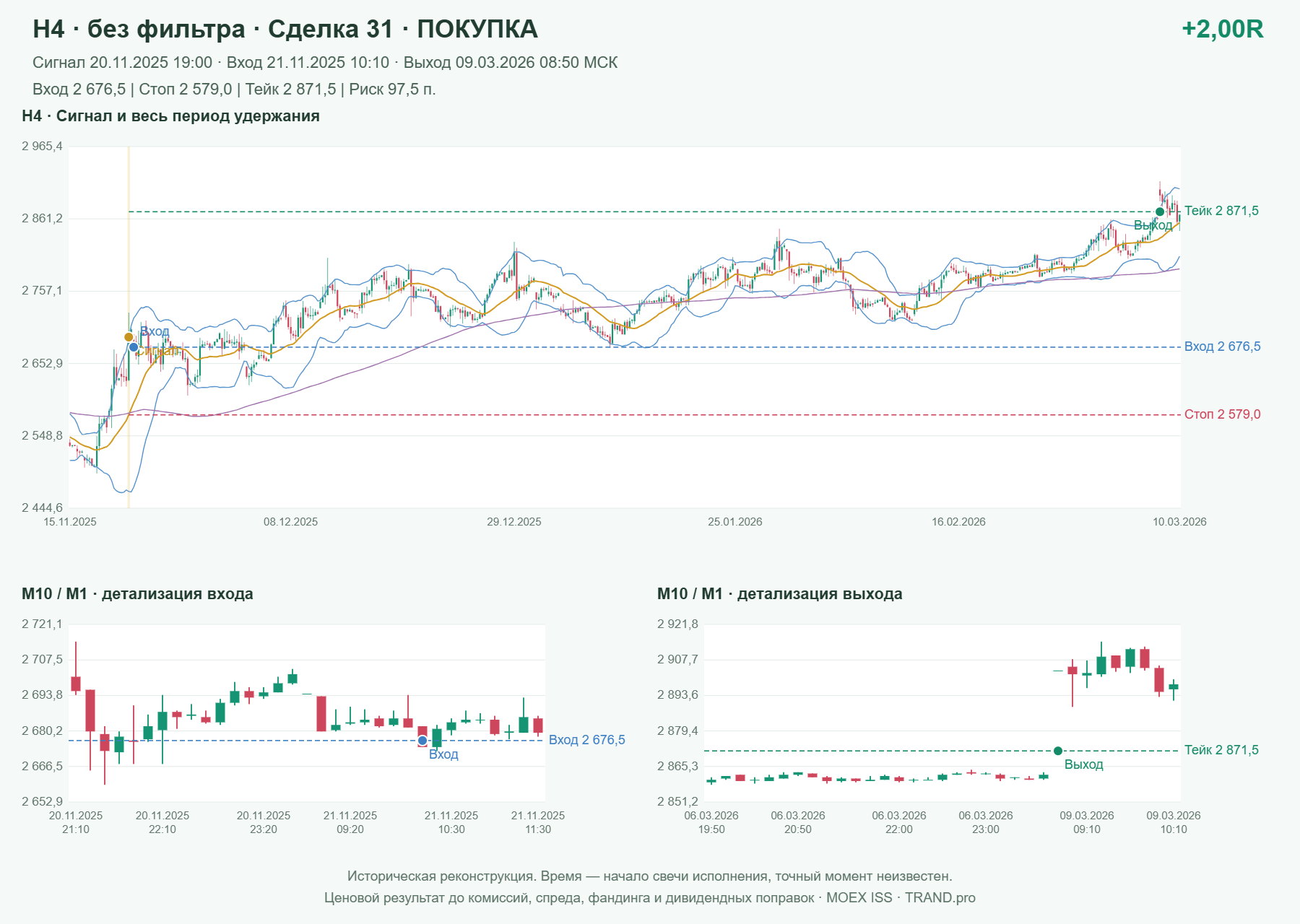
Task: Click 'Тейк 2 871,5' label in exit detail chart
Action: 1221,750
